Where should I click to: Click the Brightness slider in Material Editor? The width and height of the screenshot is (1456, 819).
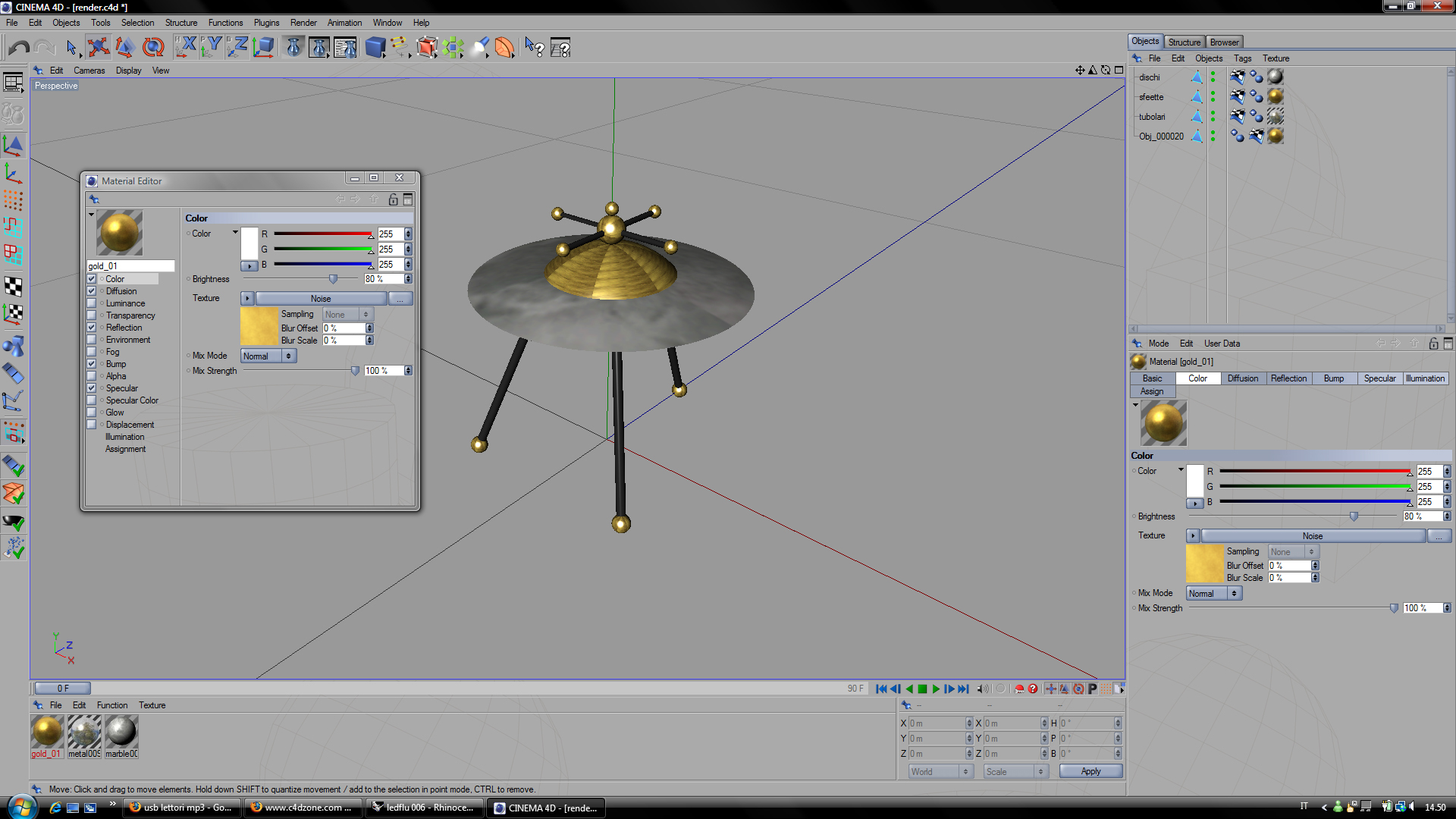tap(333, 279)
